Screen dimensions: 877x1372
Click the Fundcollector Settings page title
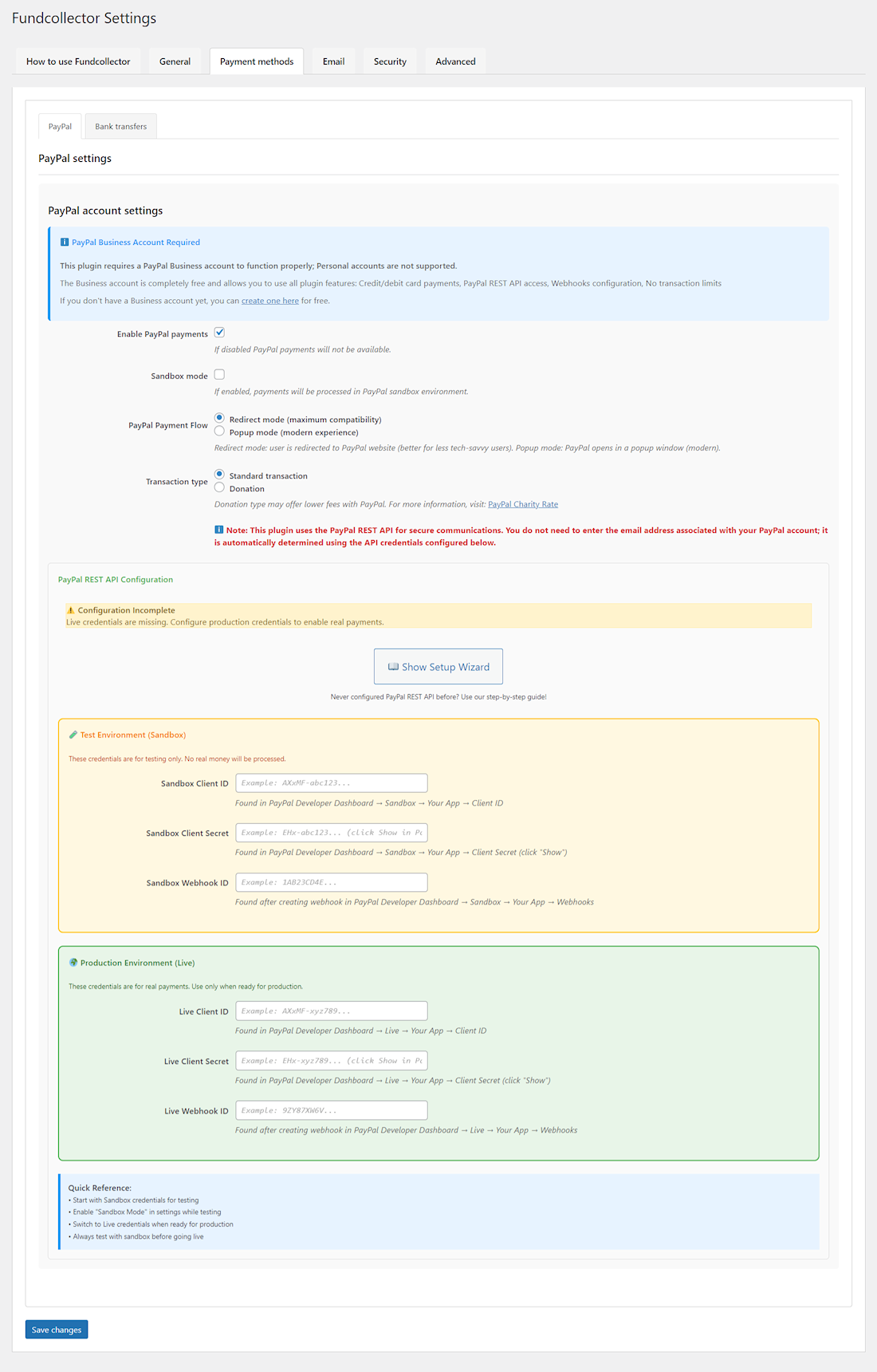(x=84, y=18)
